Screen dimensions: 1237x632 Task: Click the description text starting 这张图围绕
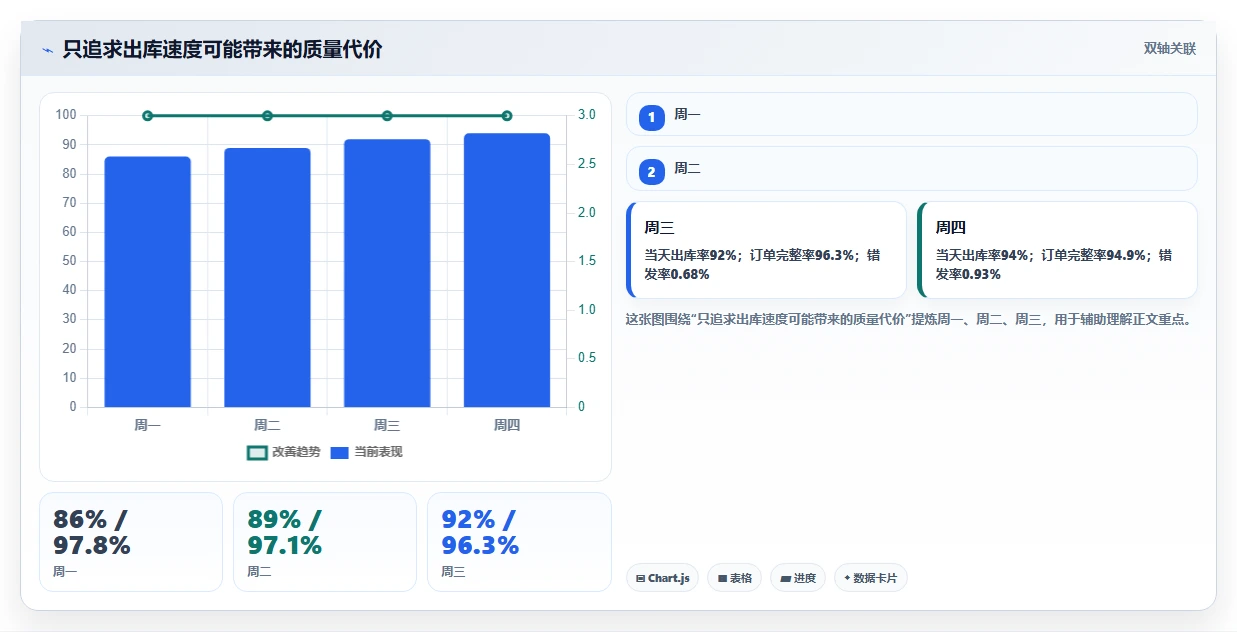coord(908,320)
